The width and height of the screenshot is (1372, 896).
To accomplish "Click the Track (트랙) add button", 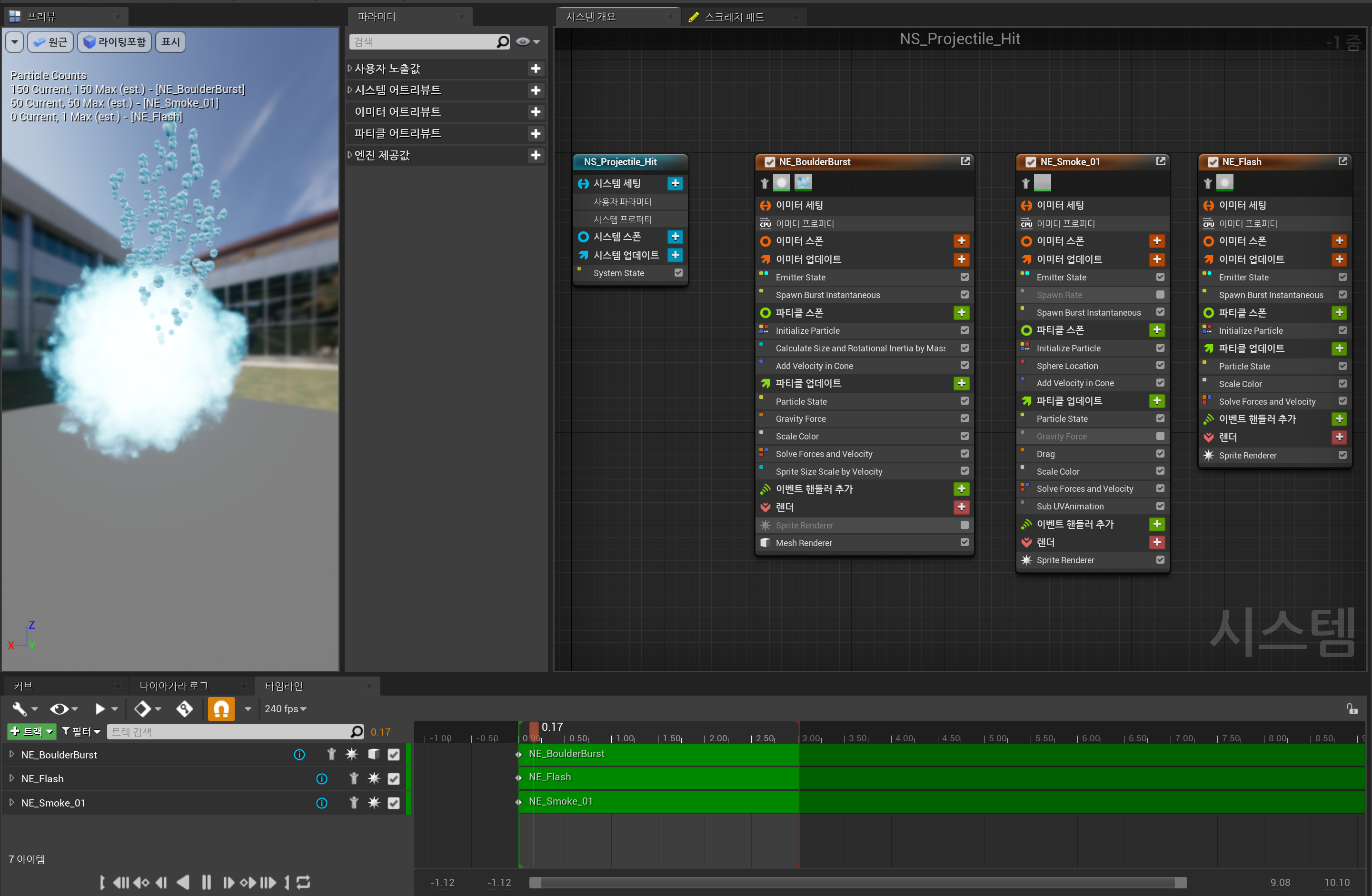I will (32, 732).
